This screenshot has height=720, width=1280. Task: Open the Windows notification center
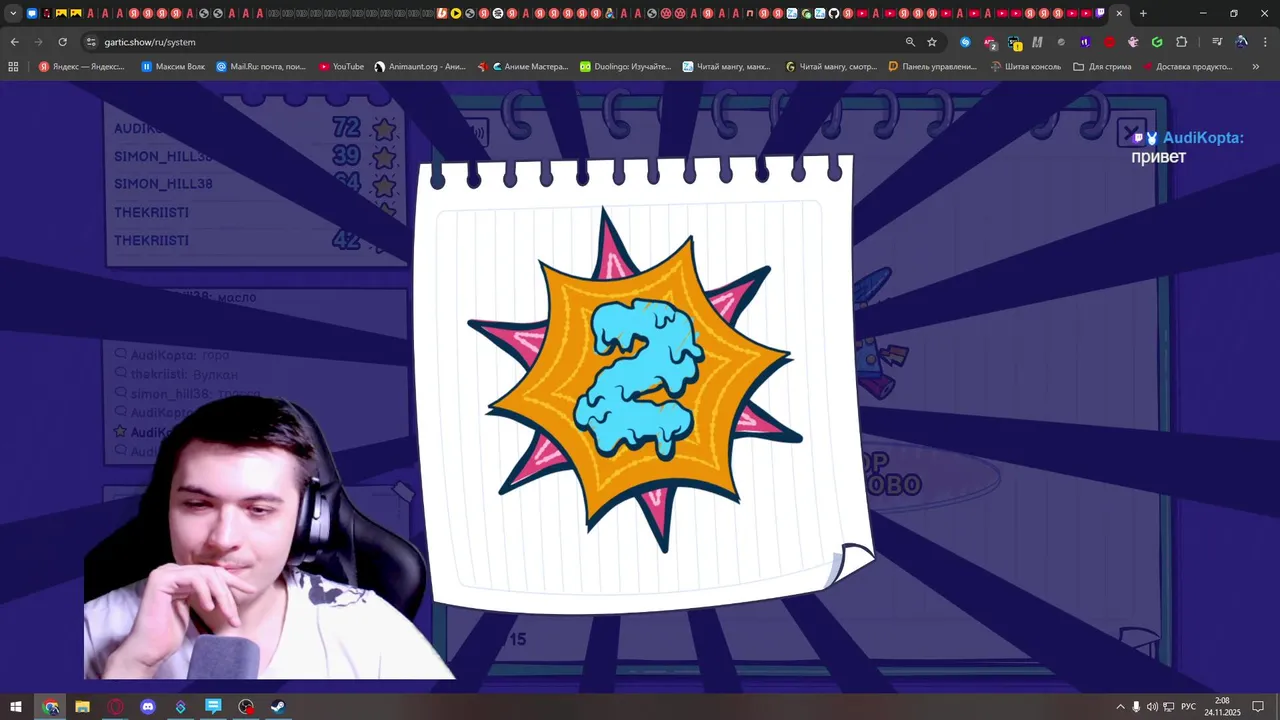pos(1259,707)
